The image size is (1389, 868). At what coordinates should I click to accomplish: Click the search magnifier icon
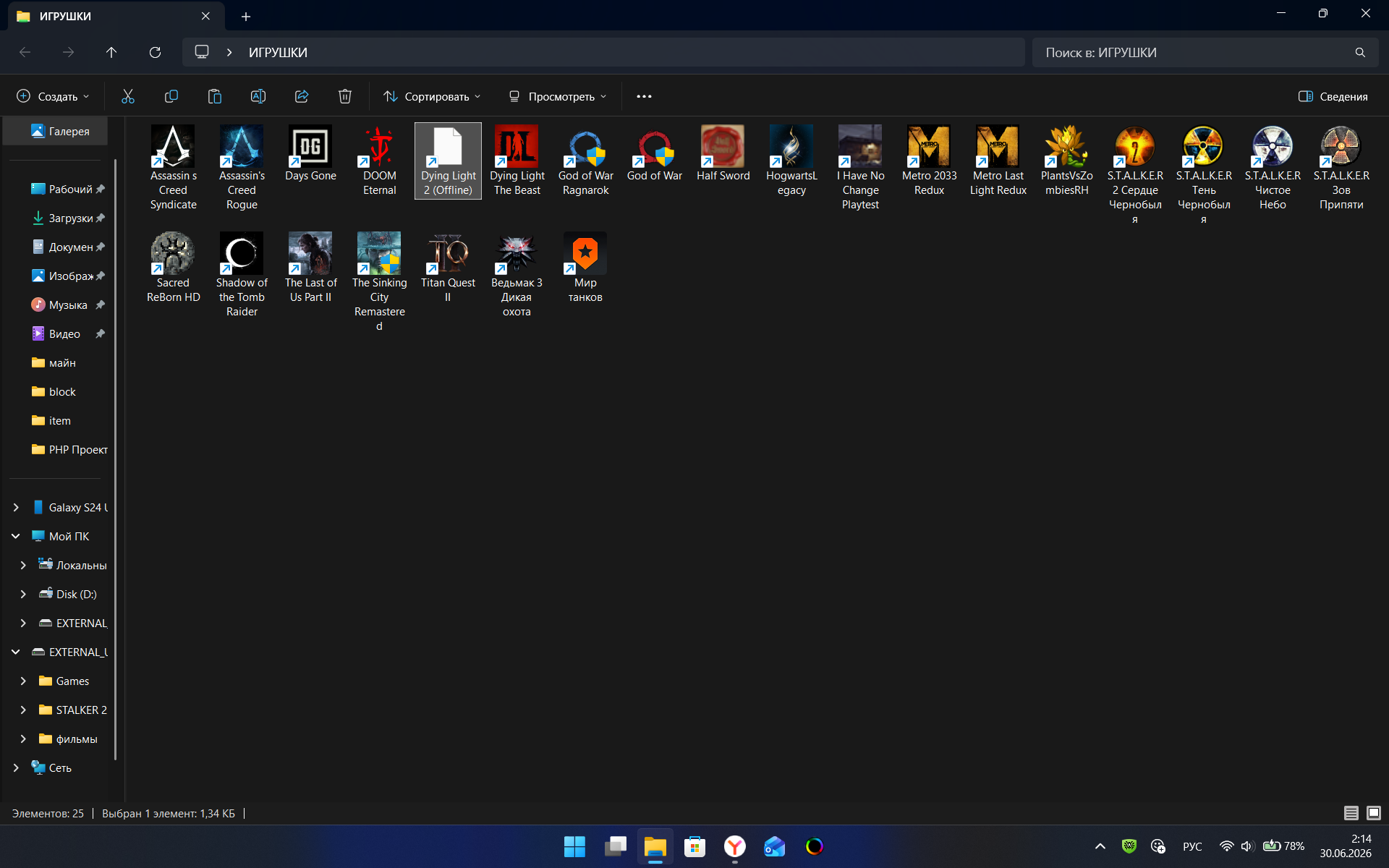1360,52
